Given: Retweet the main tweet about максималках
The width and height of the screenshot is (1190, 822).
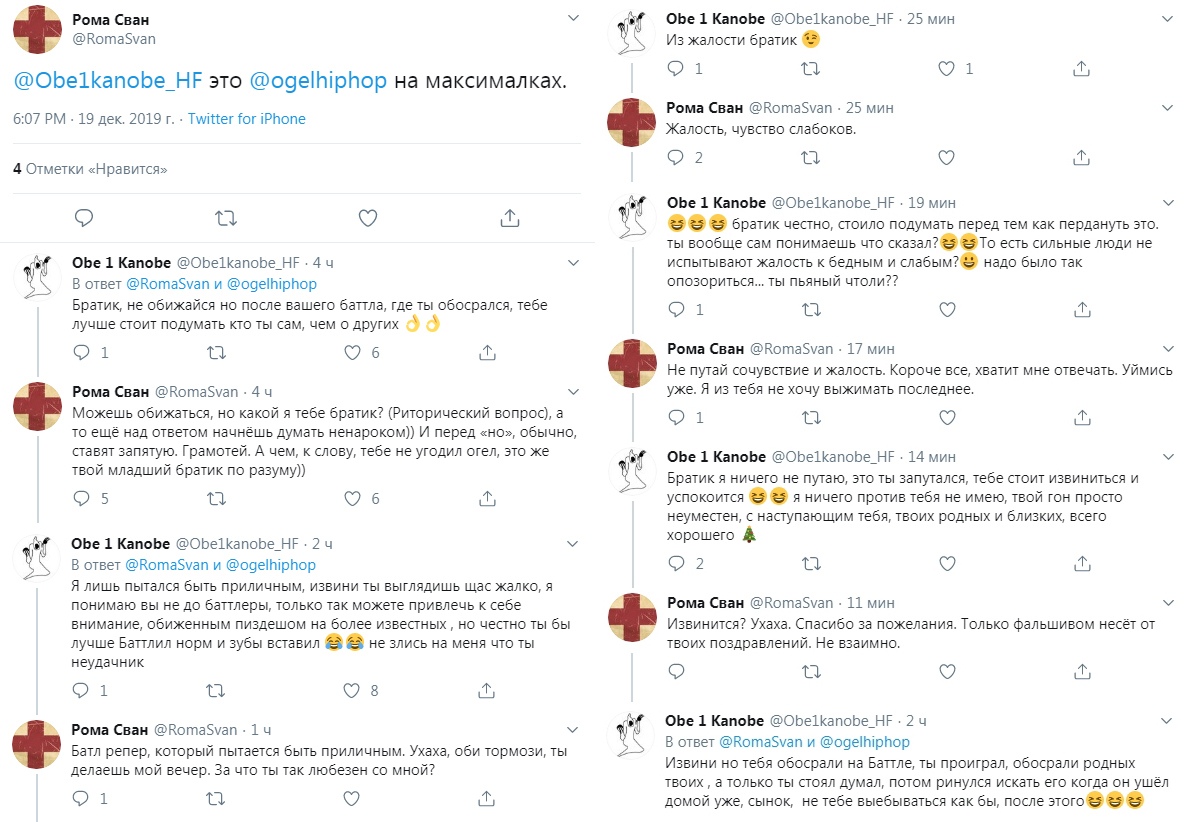Looking at the screenshot, I should (x=226, y=218).
